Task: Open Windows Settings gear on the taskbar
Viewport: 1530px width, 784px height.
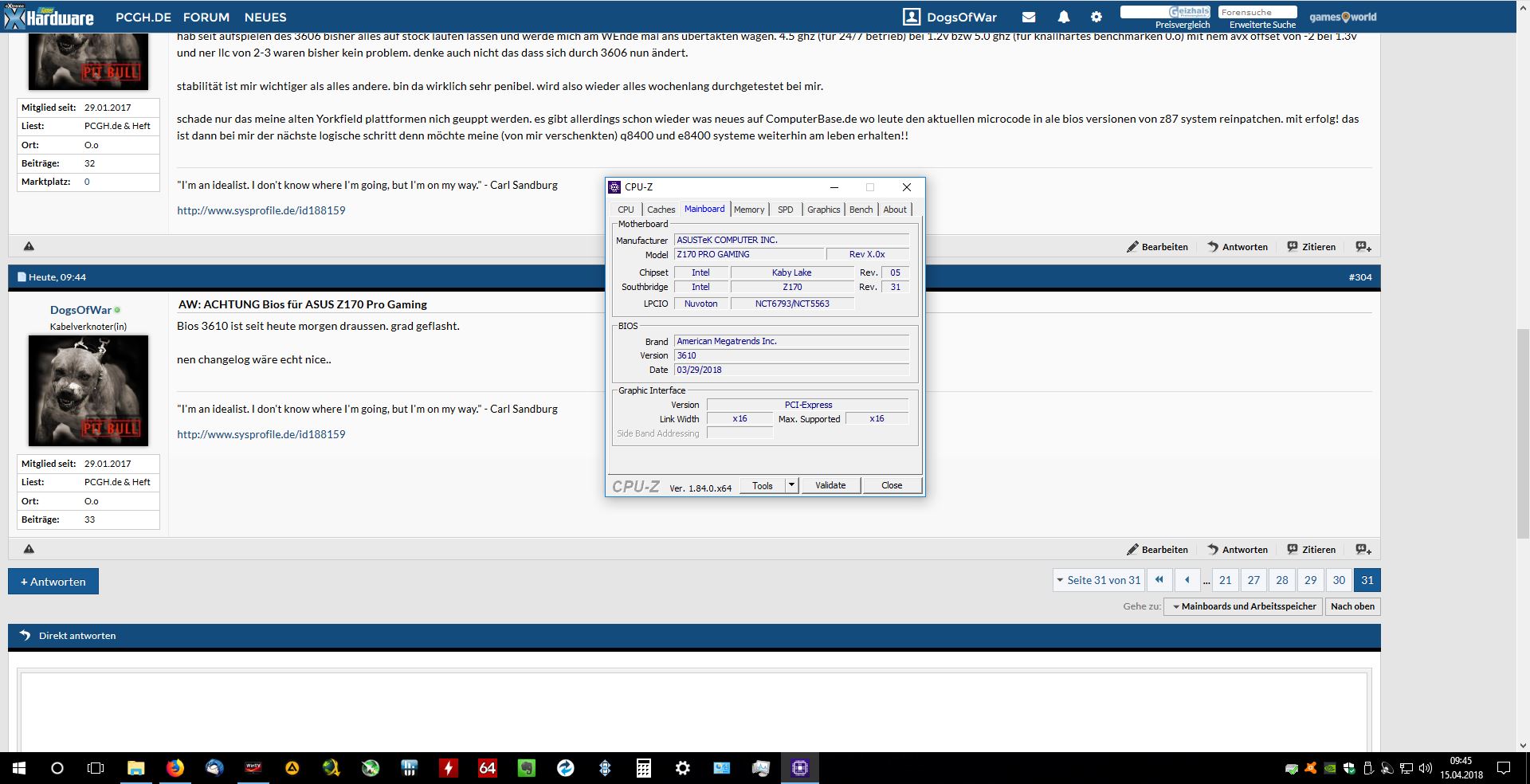Action: [683, 768]
